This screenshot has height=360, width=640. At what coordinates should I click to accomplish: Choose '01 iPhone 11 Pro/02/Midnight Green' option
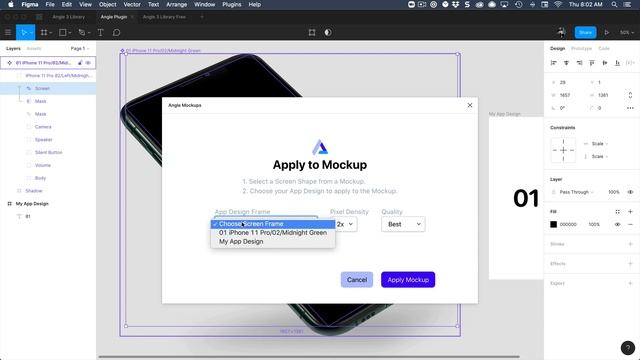point(273,233)
